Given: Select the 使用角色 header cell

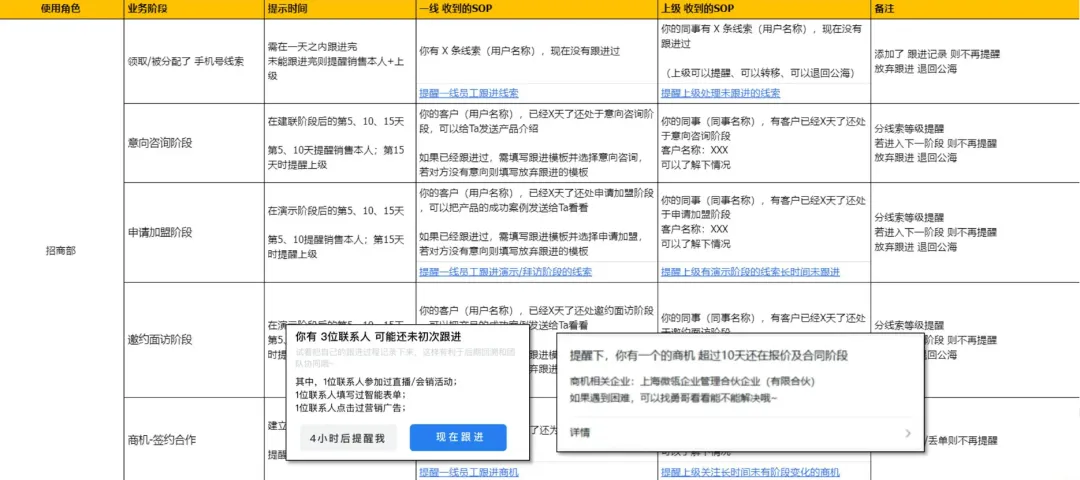Looking at the screenshot, I should pyautogui.click(x=61, y=8).
